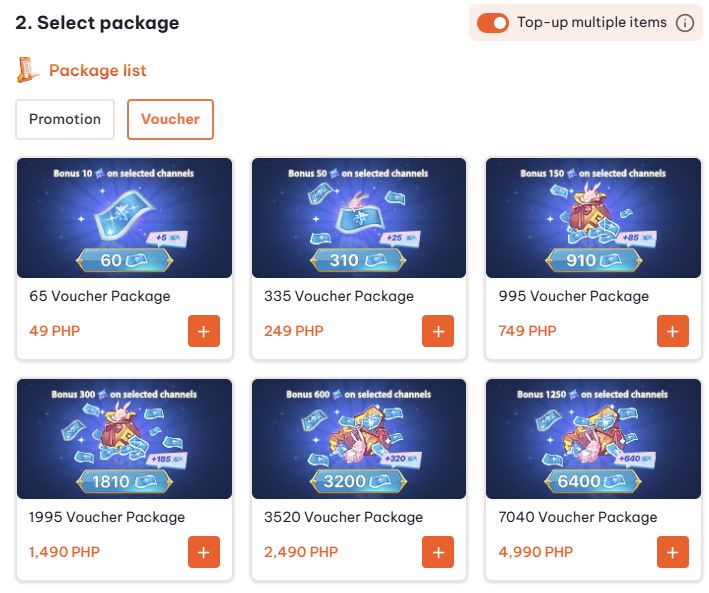Click the Package list ticket icon
Viewport: 709px width, 593px height.
27,70
